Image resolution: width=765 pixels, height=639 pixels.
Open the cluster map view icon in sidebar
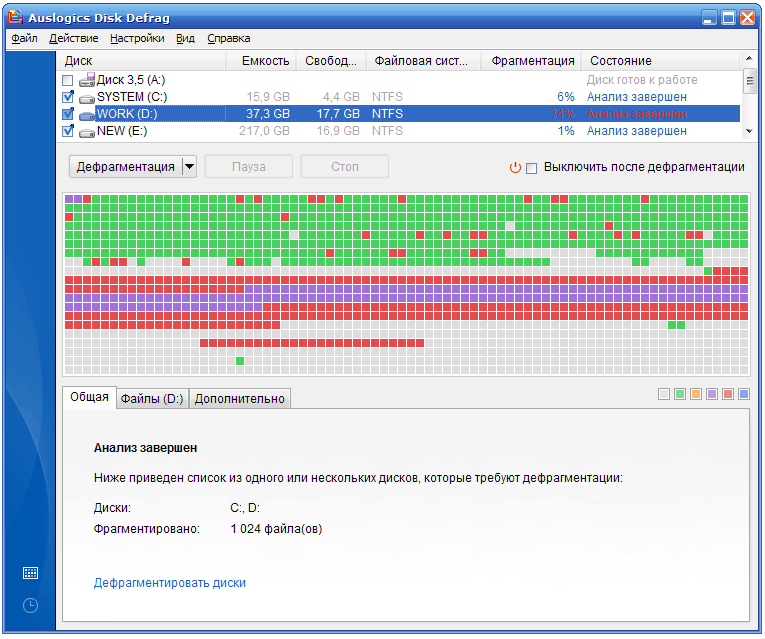click(30, 573)
